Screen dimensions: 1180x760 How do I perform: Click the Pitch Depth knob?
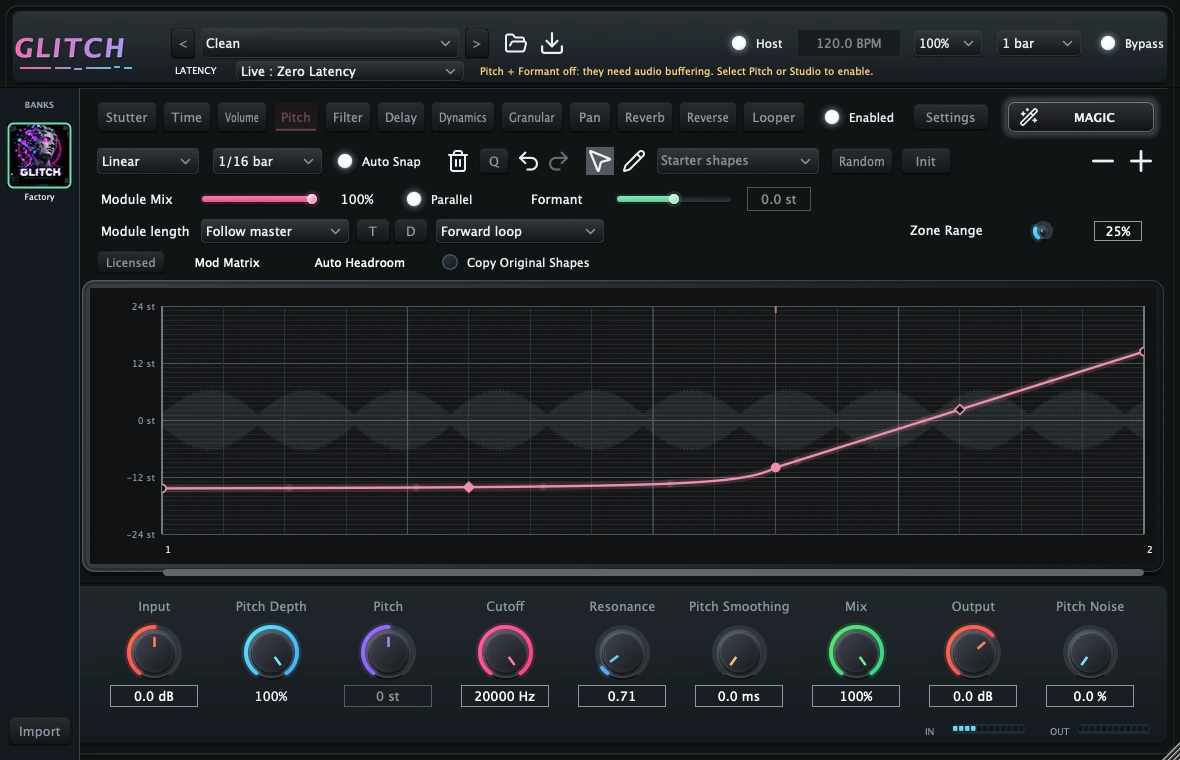click(x=271, y=652)
